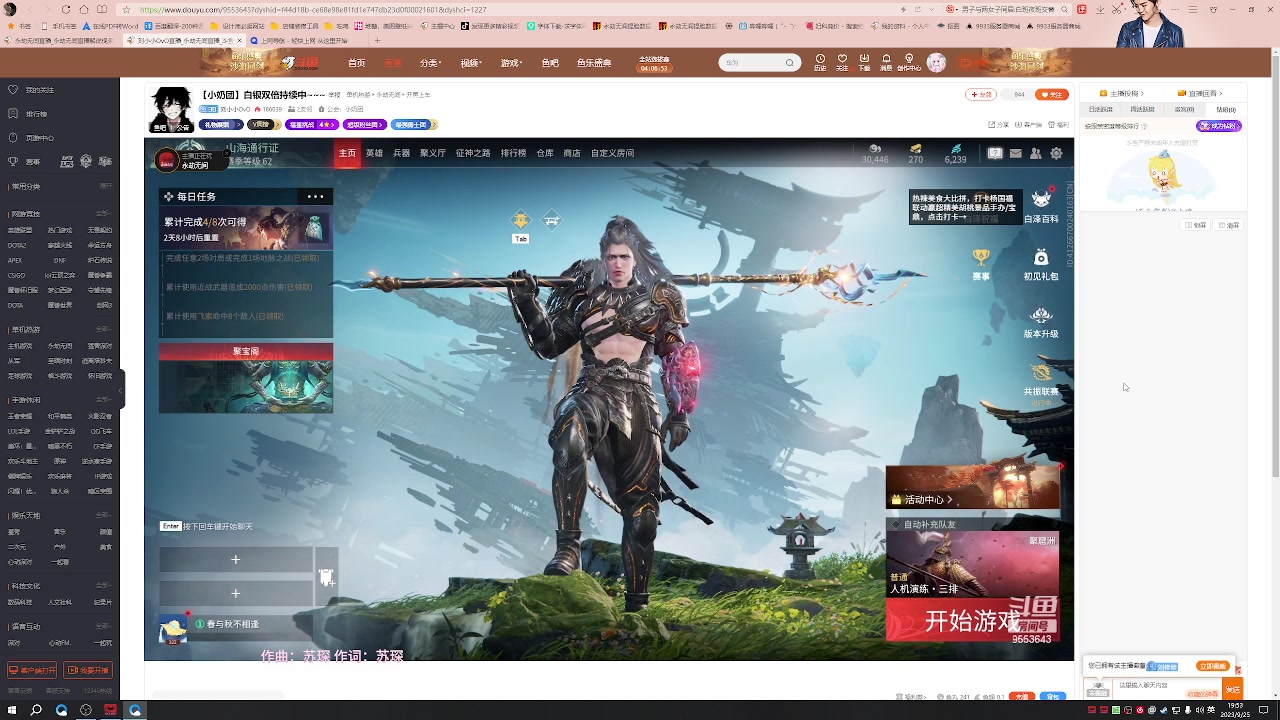This screenshot has width=1280, height=720.
Task: Select the 排行榜 tab in game menu
Action: click(513, 153)
